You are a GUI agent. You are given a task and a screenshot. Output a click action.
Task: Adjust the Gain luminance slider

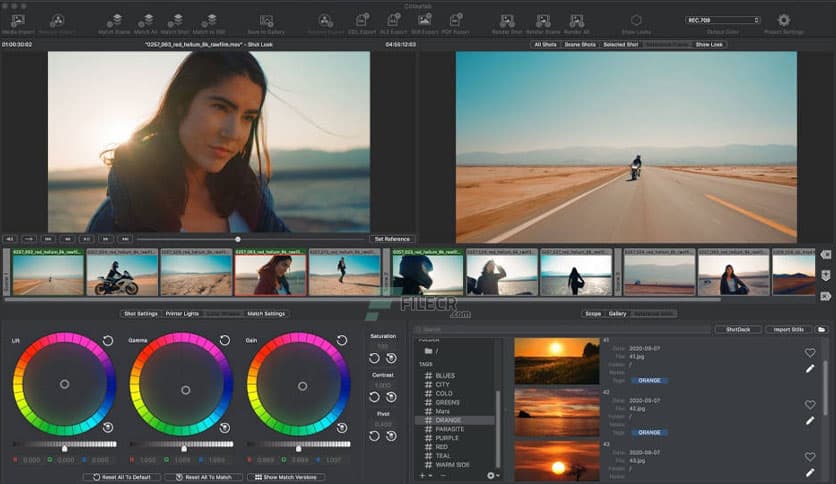tap(299, 448)
